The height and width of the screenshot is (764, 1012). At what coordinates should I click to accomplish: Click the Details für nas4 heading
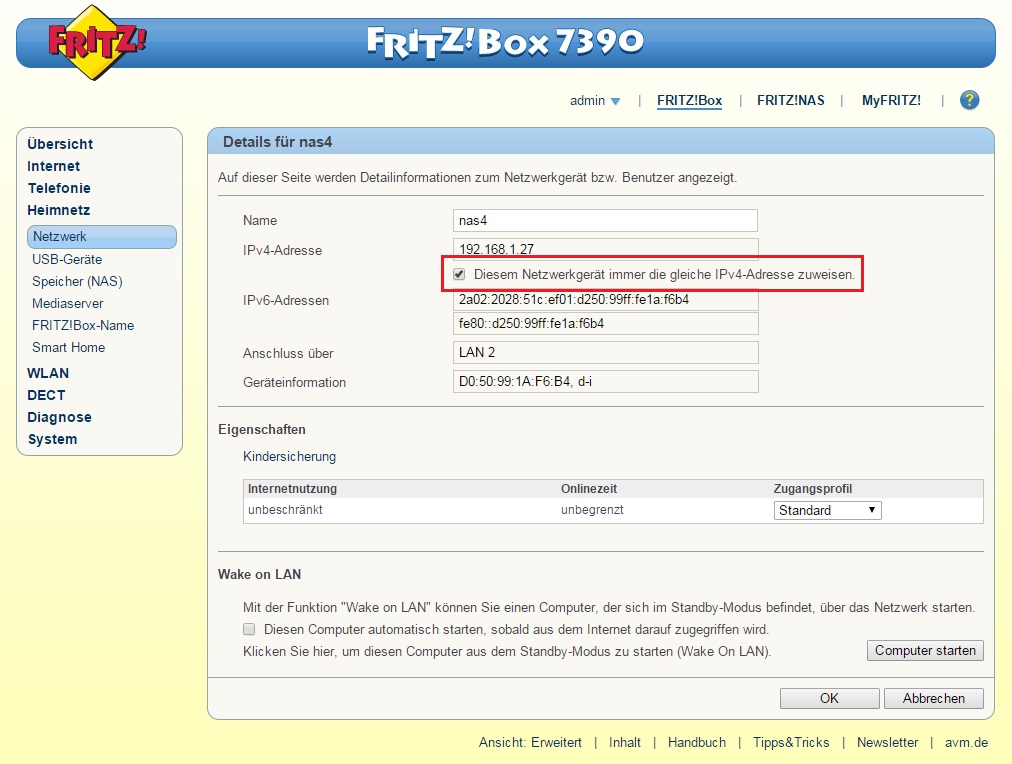278,142
